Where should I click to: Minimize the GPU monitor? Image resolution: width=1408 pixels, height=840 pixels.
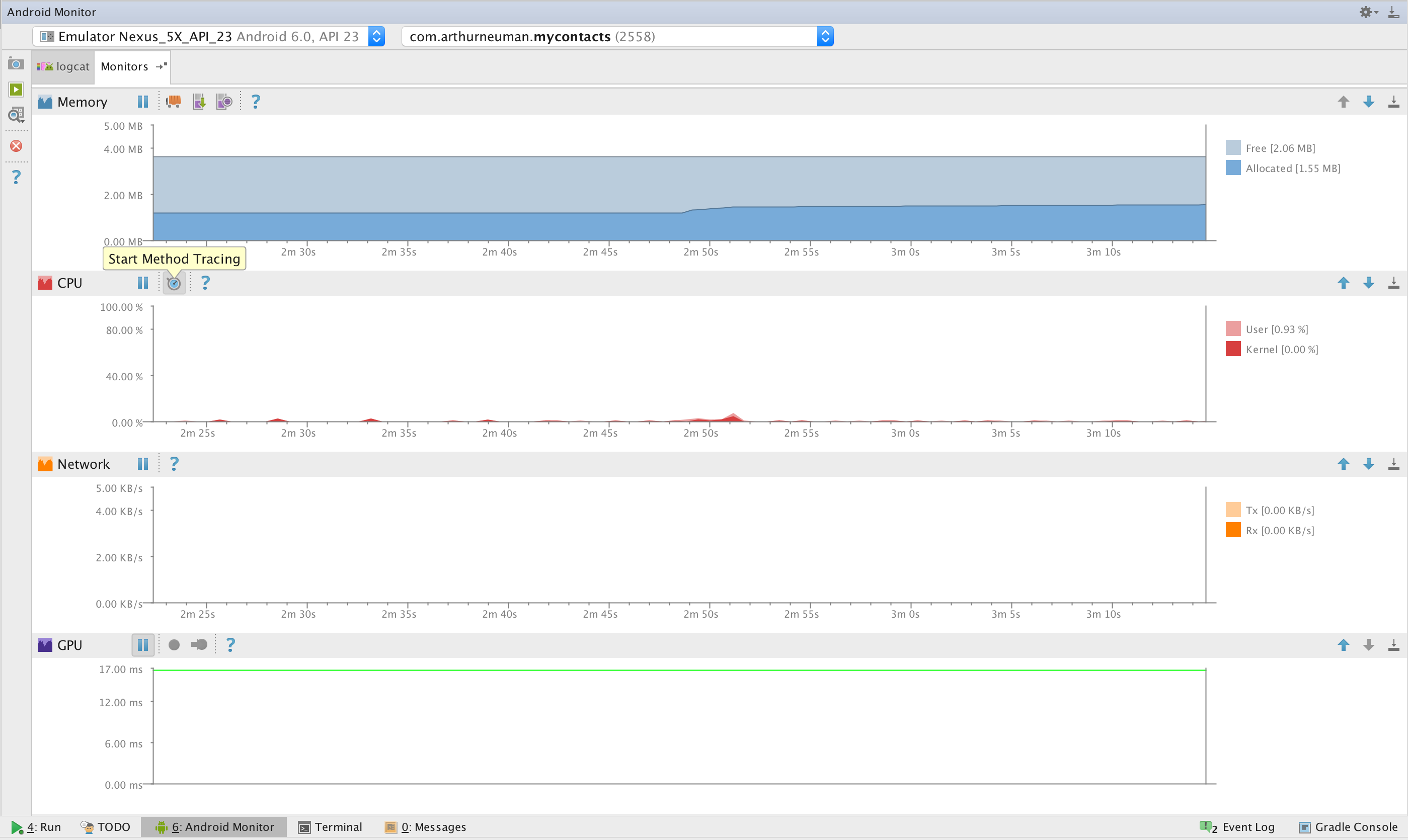[x=1394, y=645]
